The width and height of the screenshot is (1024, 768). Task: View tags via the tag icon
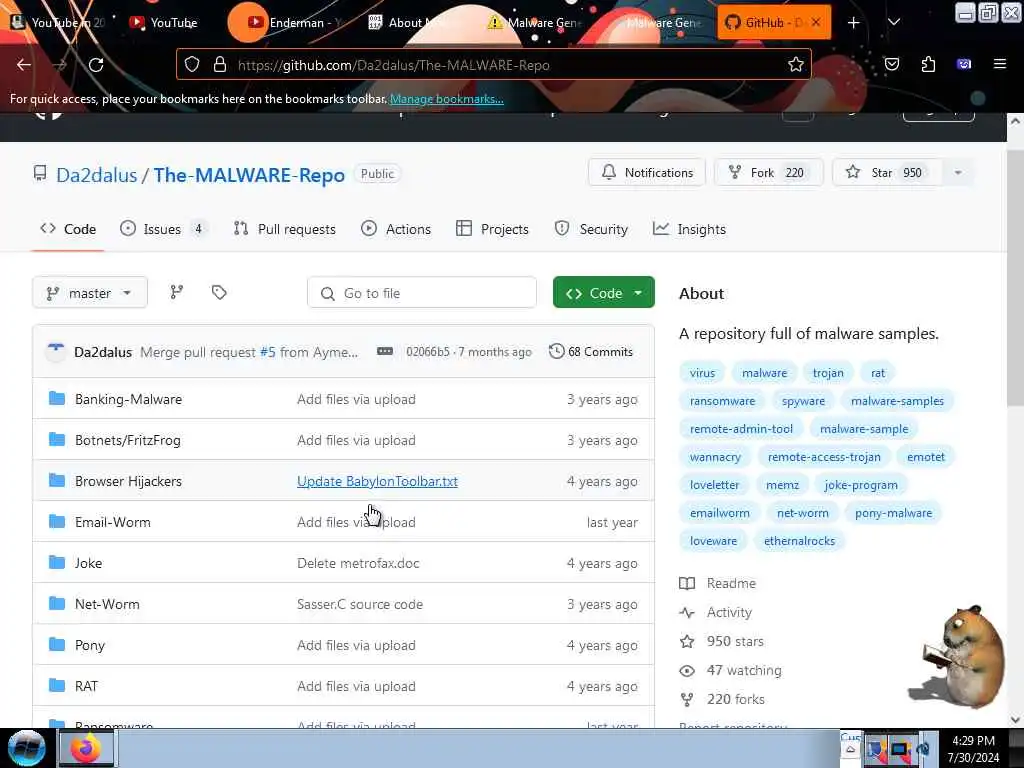(x=219, y=293)
